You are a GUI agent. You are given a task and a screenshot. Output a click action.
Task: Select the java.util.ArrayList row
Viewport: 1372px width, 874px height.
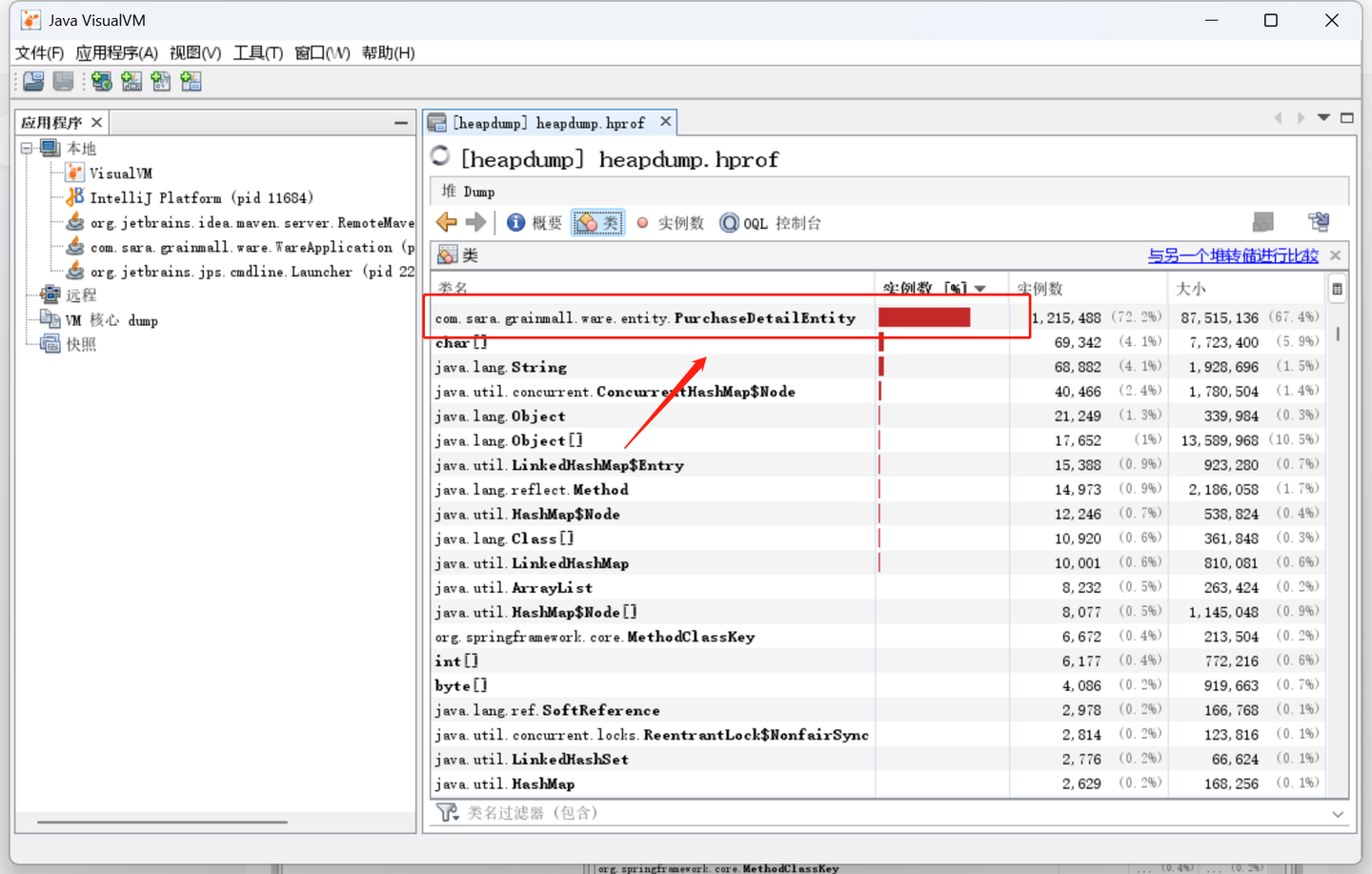(878, 587)
